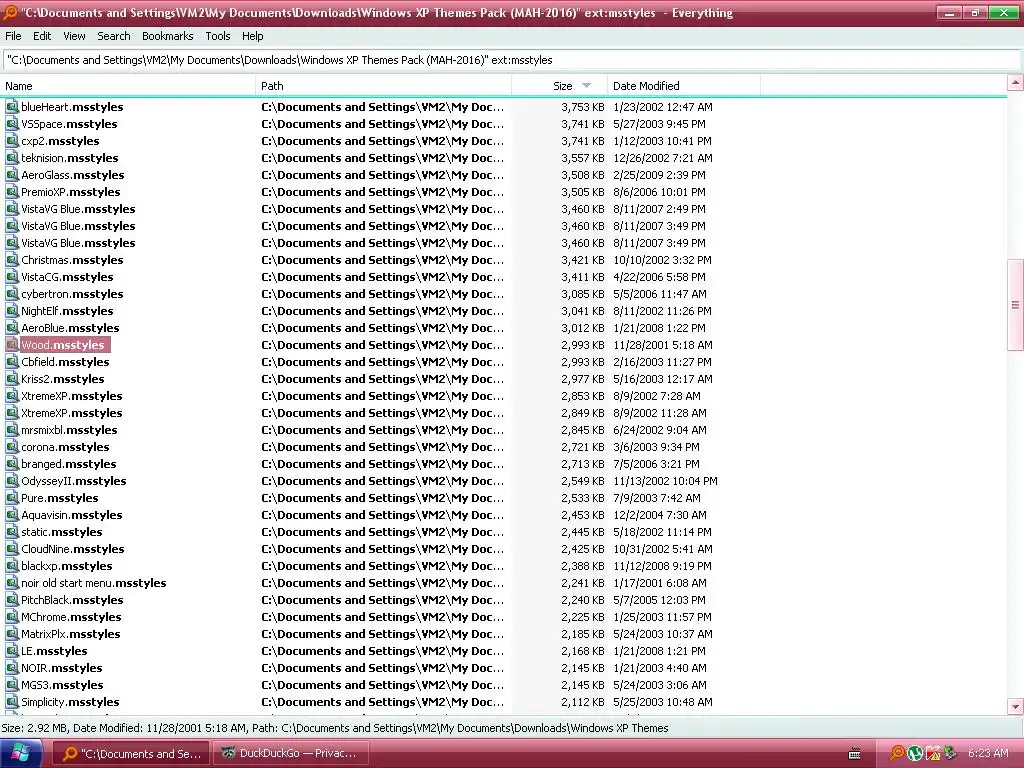
Task: Click the Cbfield.msstyles file icon
Action: click(x=12, y=361)
